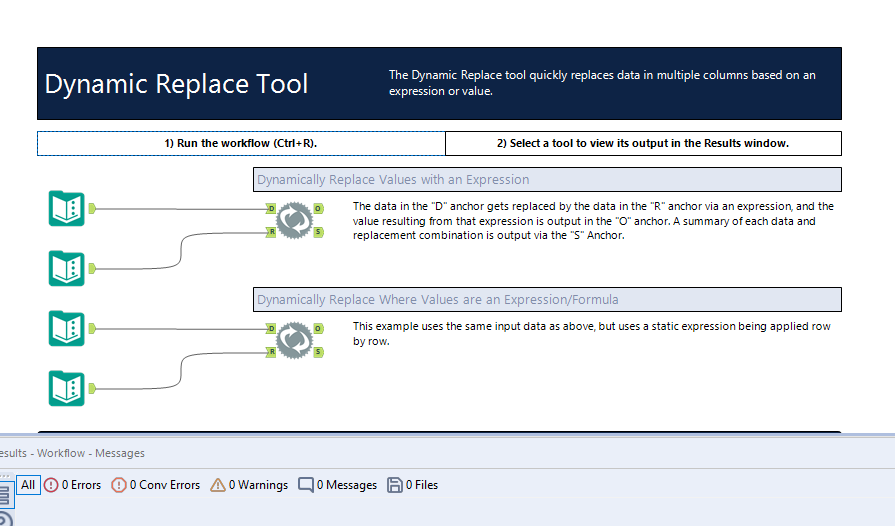Click the upper Dynamic Replace "S" output anchor
The width and height of the screenshot is (895, 526).
pos(318,232)
